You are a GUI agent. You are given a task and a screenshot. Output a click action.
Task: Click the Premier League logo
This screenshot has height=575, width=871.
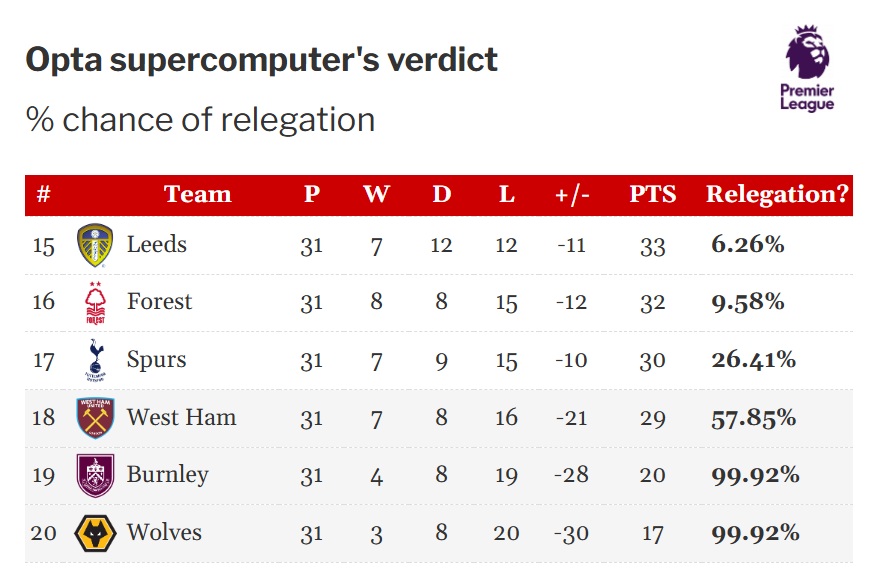coord(807,68)
